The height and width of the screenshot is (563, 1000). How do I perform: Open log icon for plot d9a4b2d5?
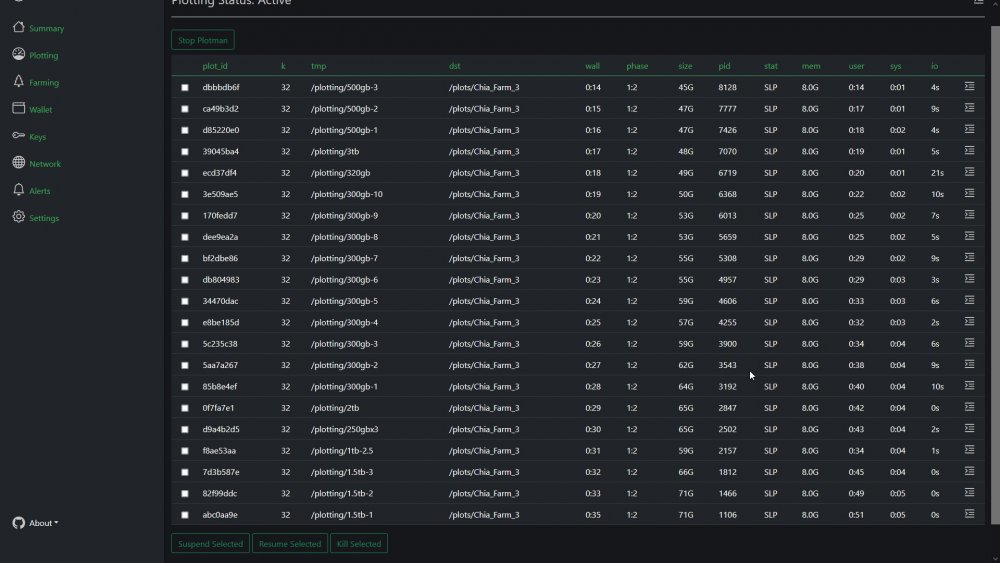pos(969,428)
